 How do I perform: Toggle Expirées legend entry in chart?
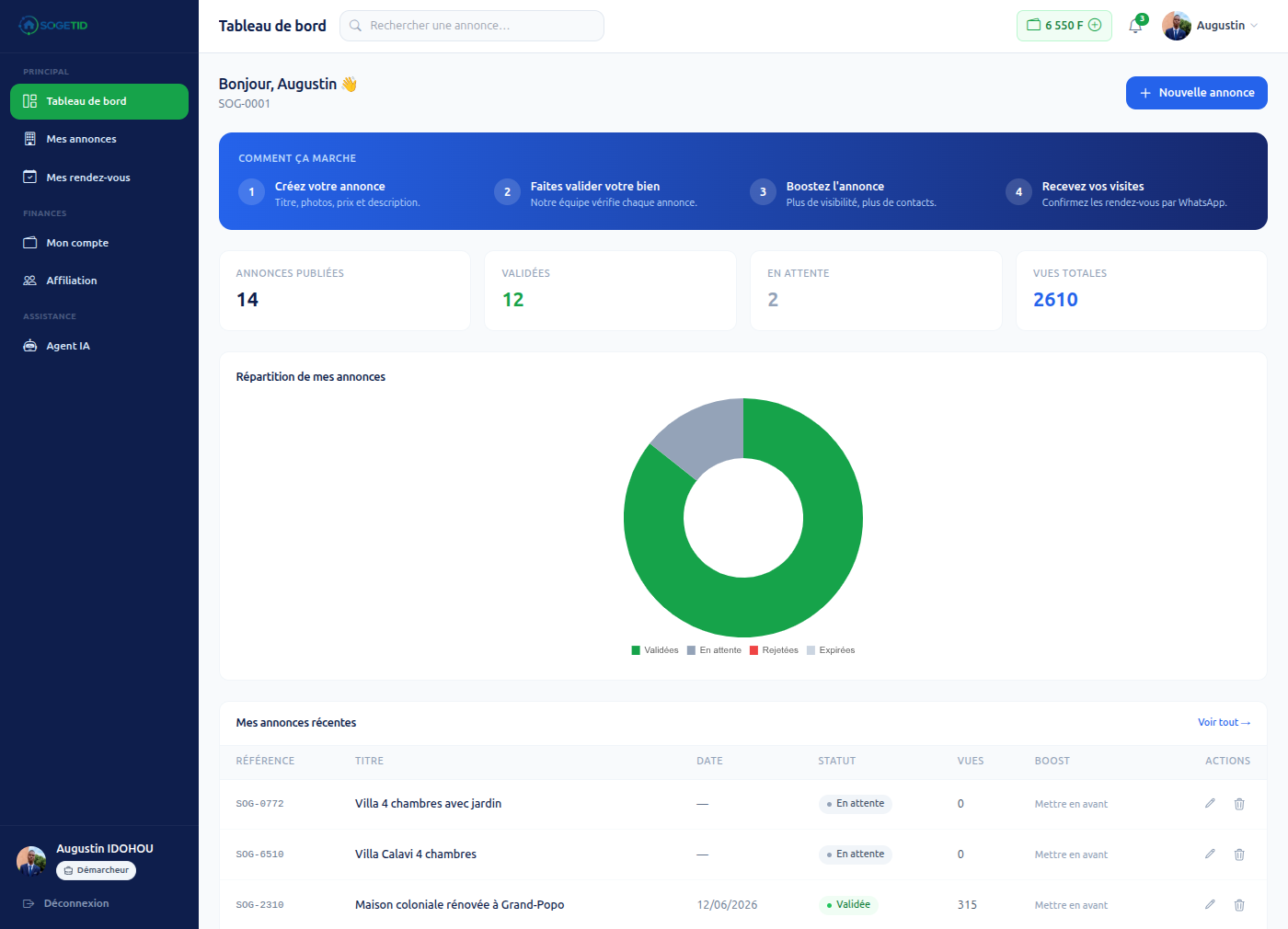[x=831, y=650]
